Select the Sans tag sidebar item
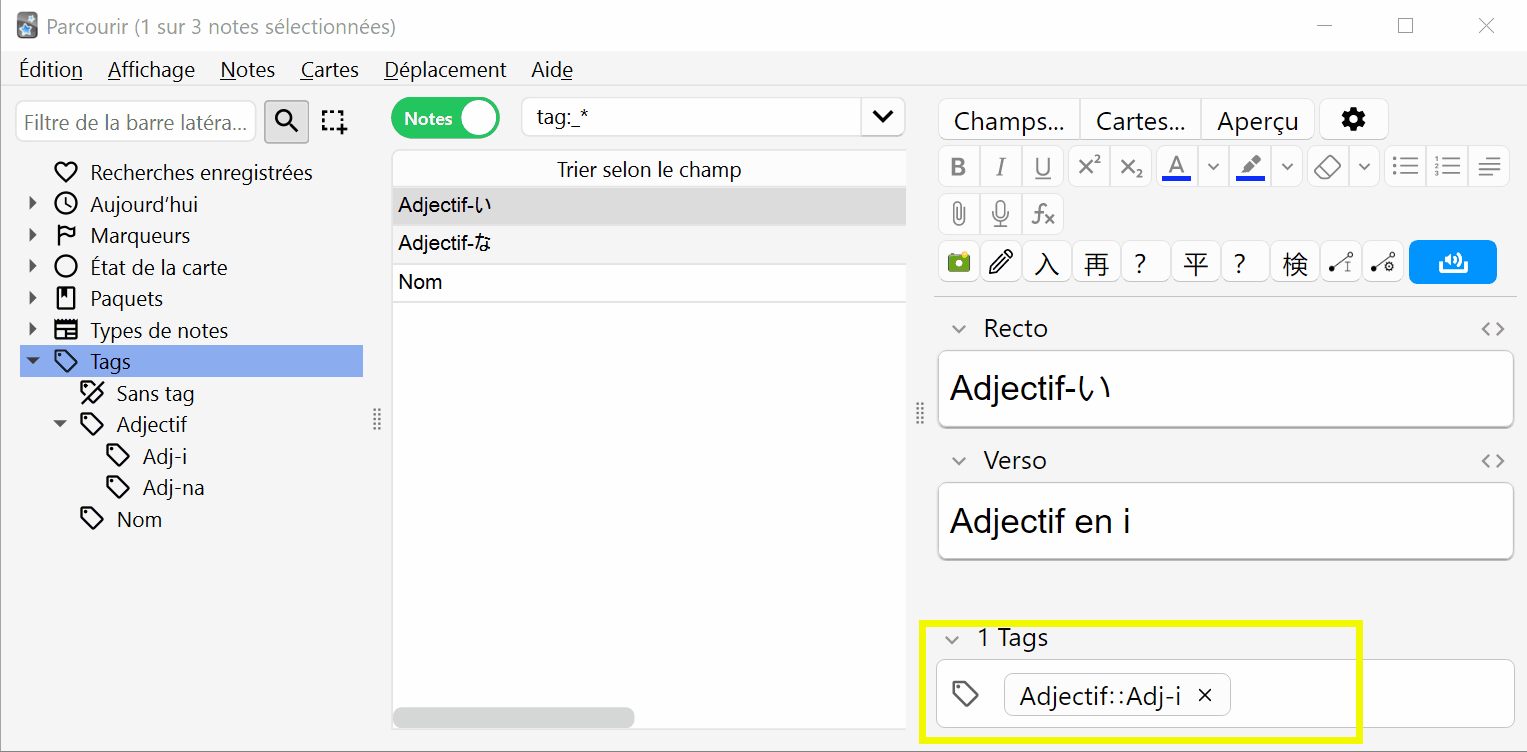Screen dimensions: 1527x752 [x=155, y=393]
